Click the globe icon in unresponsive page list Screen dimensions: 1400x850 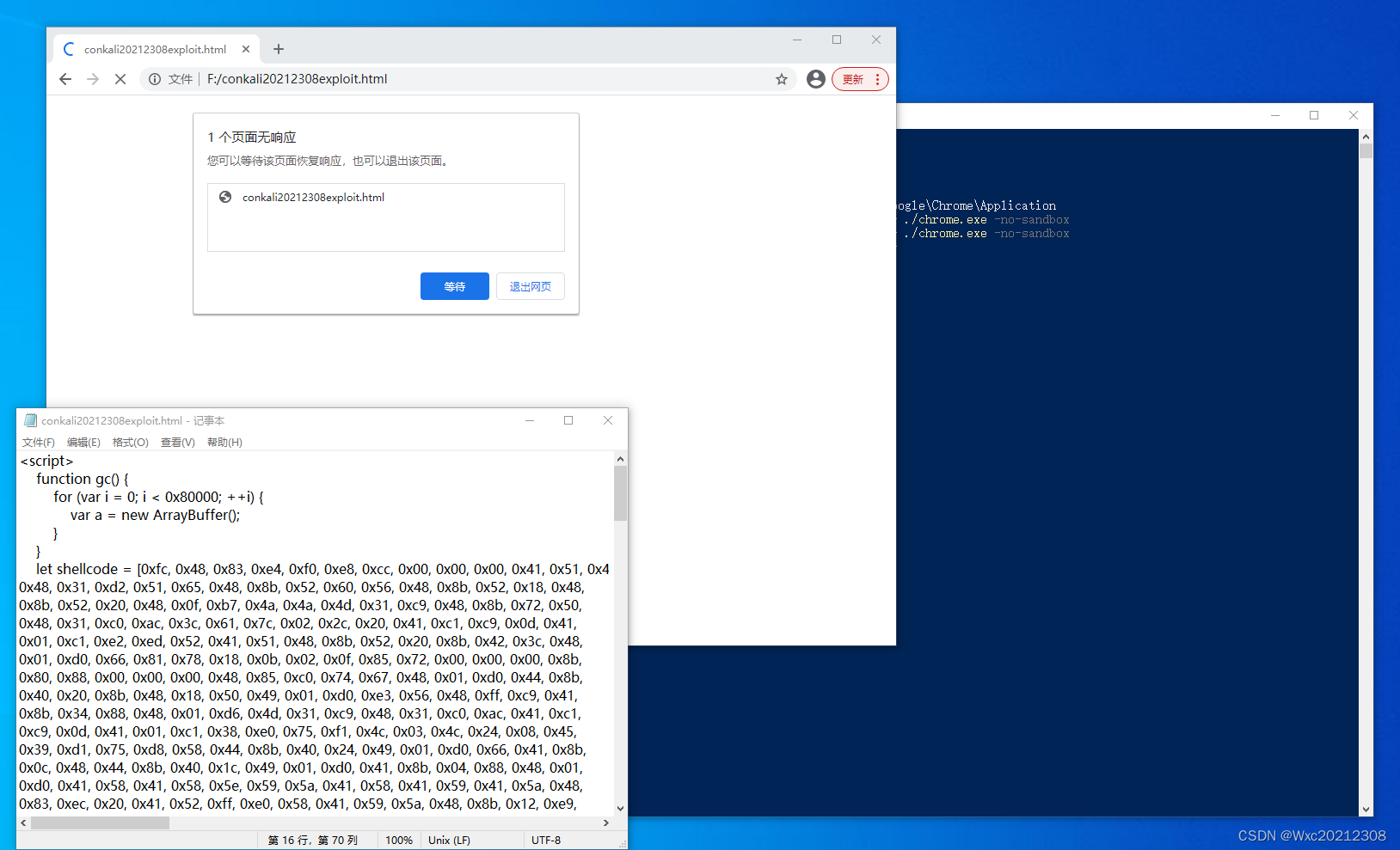tap(225, 197)
